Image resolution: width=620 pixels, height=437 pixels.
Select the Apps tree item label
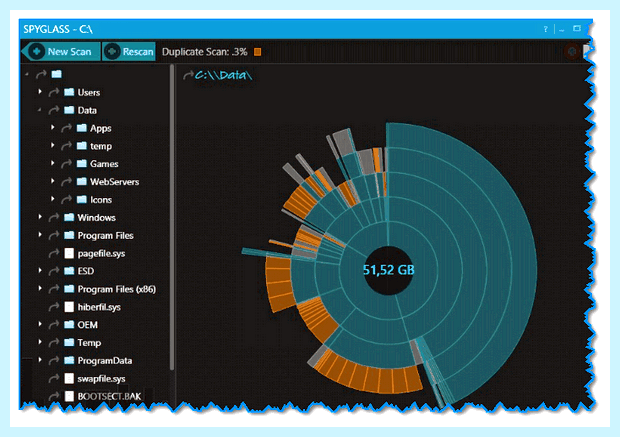100,128
